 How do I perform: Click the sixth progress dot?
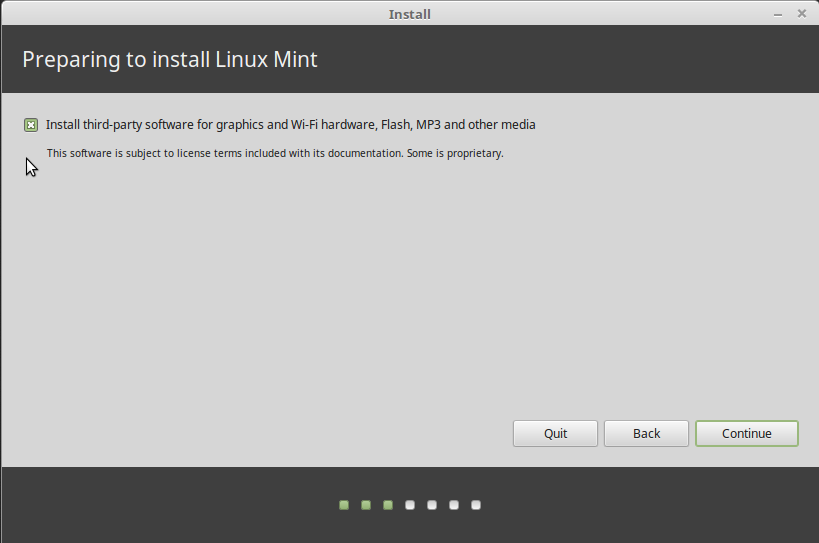point(454,505)
